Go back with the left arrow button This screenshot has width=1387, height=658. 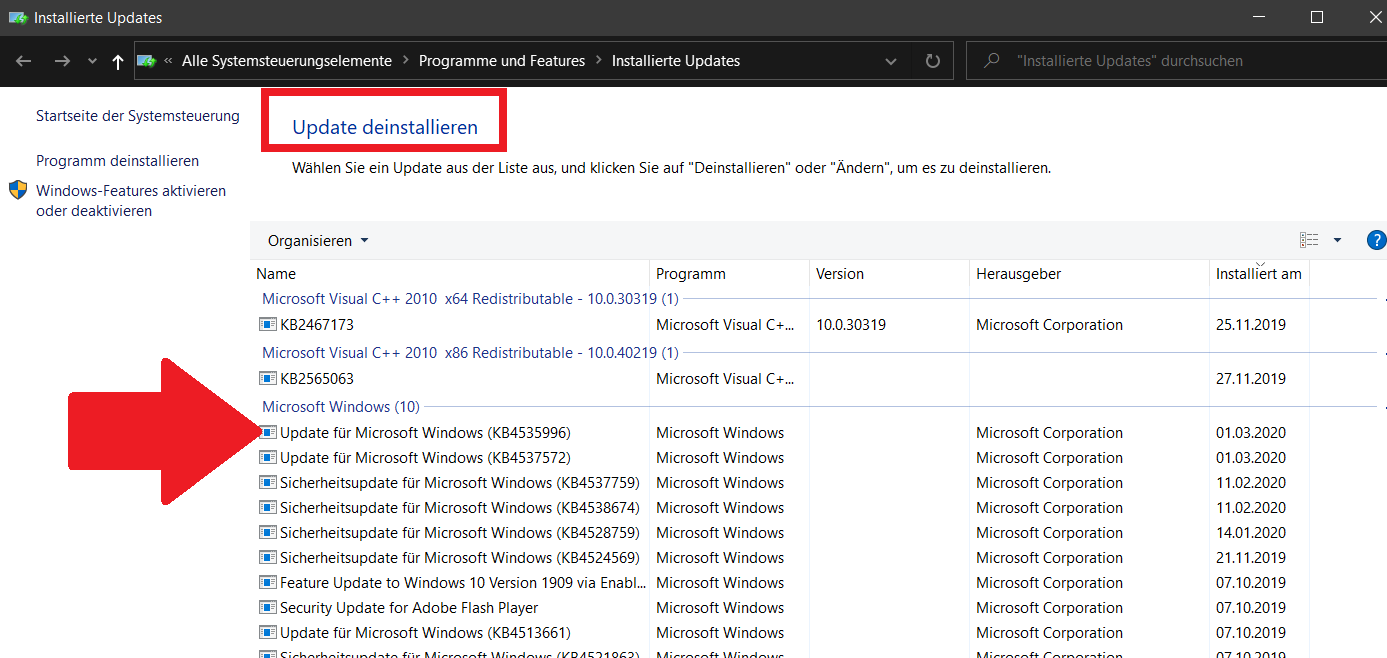click(24, 61)
